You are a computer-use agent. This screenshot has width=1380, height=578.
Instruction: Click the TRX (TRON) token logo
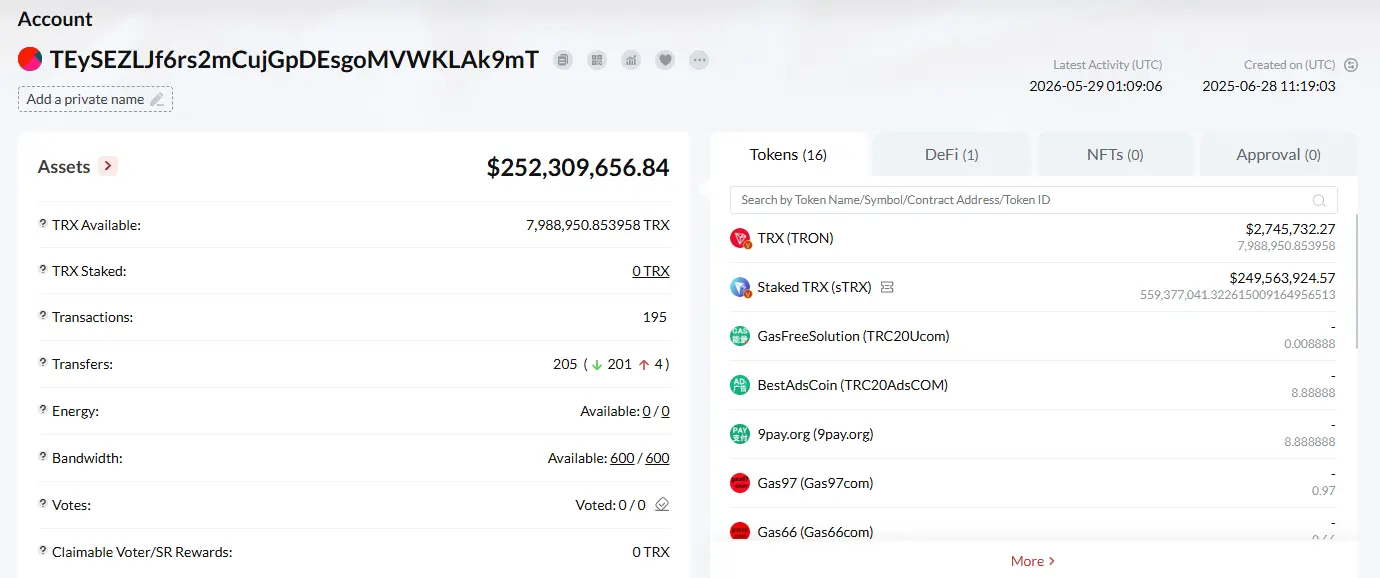coord(740,238)
